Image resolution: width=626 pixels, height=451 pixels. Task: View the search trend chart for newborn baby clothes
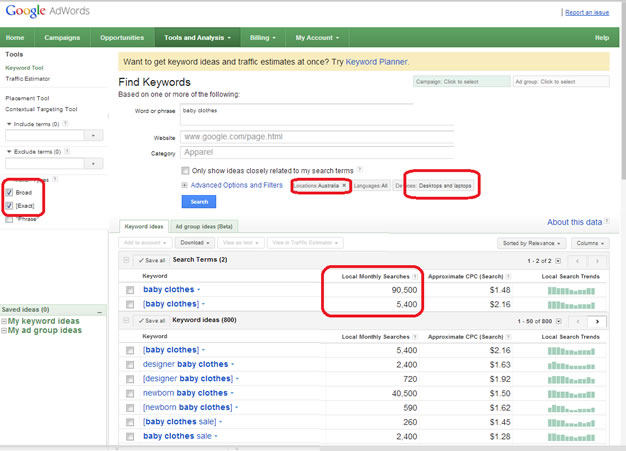tap(571, 394)
